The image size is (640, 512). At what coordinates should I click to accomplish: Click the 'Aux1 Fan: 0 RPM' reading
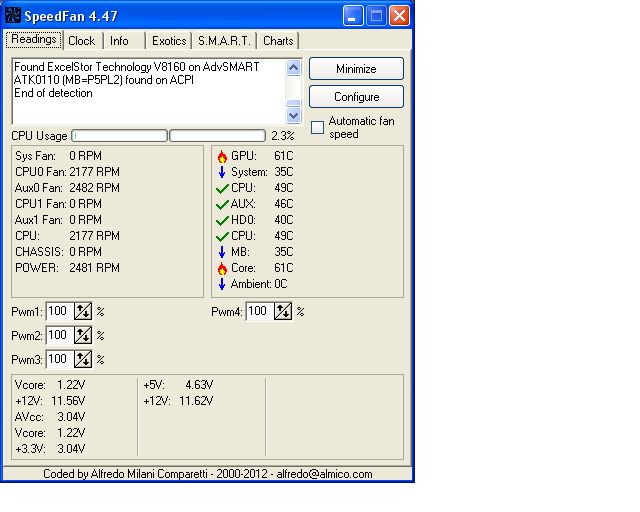point(58,220)
